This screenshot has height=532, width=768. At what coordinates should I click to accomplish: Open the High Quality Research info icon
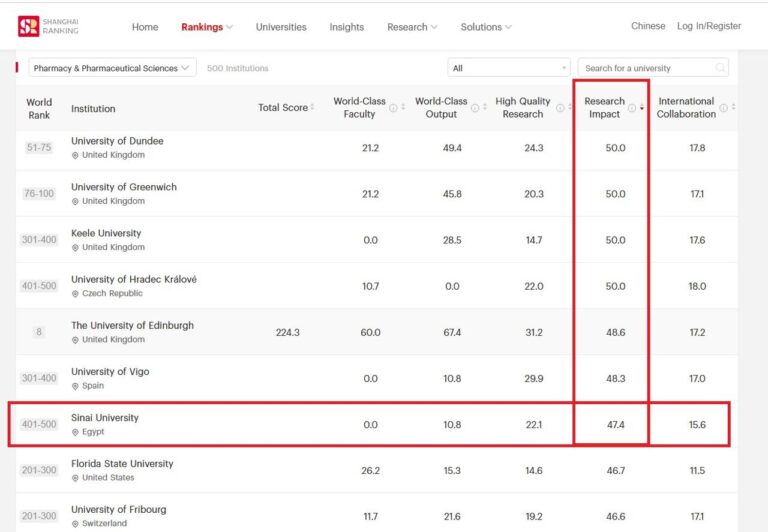(560, 108)
